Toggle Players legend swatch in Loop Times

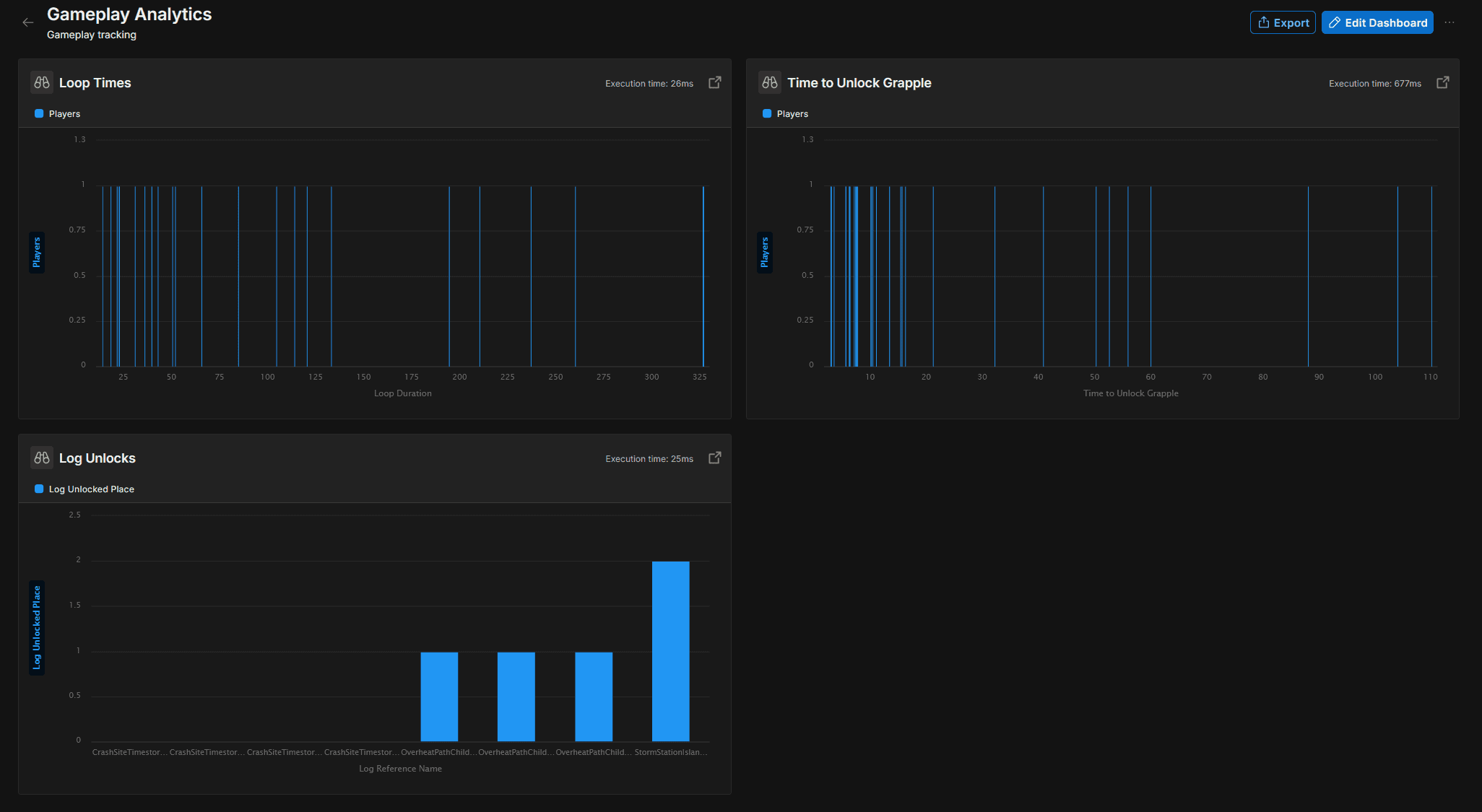(x=39, y=113)
